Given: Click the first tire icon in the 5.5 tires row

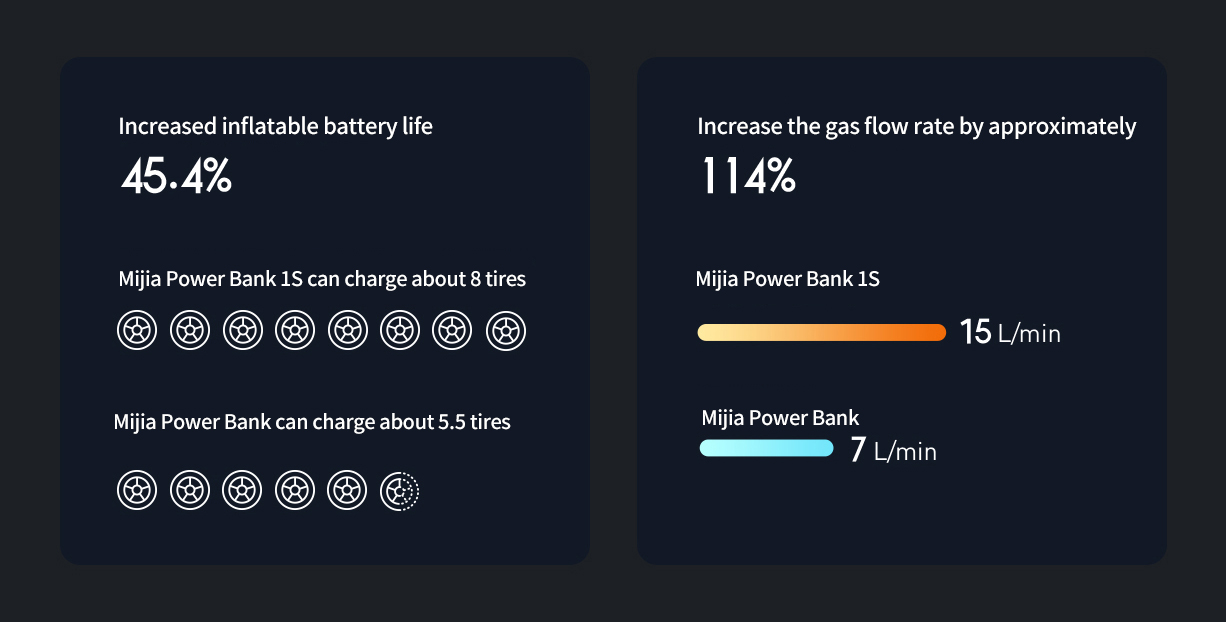Looking at the screenshot, I should [x=137, y=491].
